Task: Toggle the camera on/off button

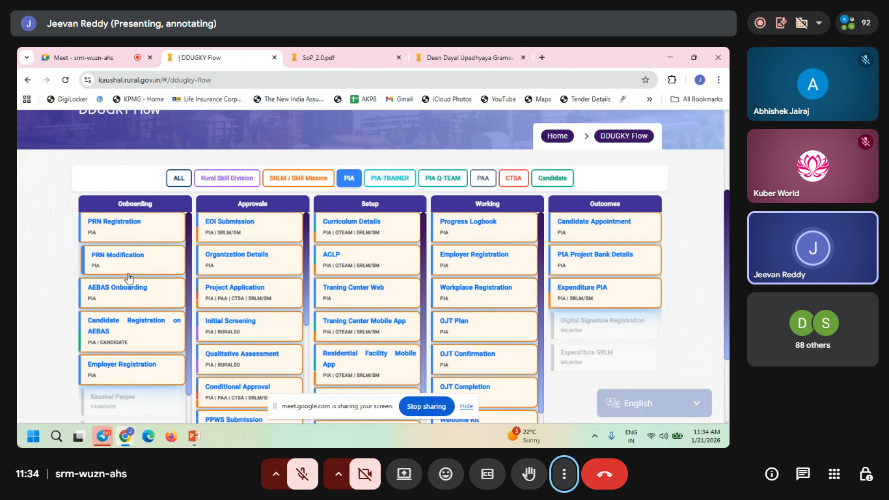Action: [364, 473]
